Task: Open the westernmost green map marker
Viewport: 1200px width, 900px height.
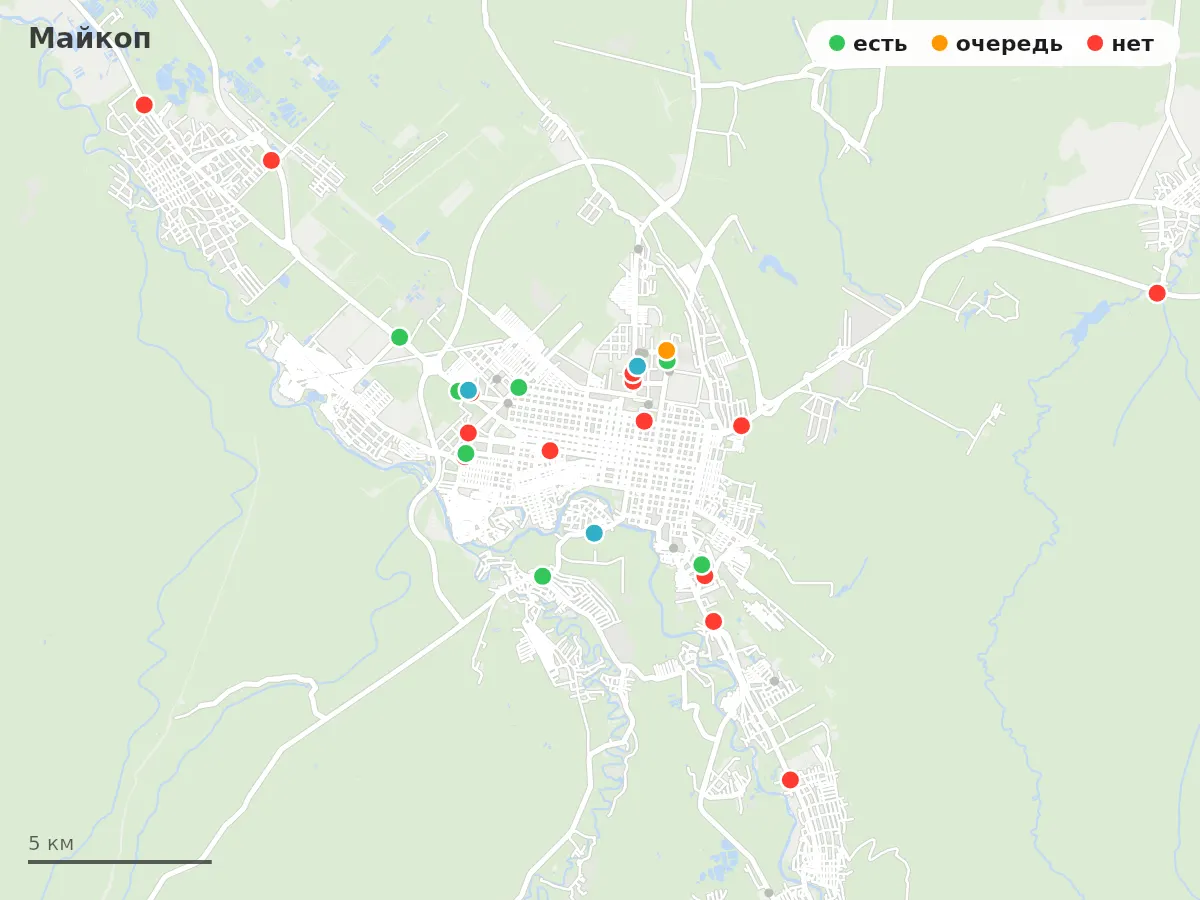Action: (399, 337)
